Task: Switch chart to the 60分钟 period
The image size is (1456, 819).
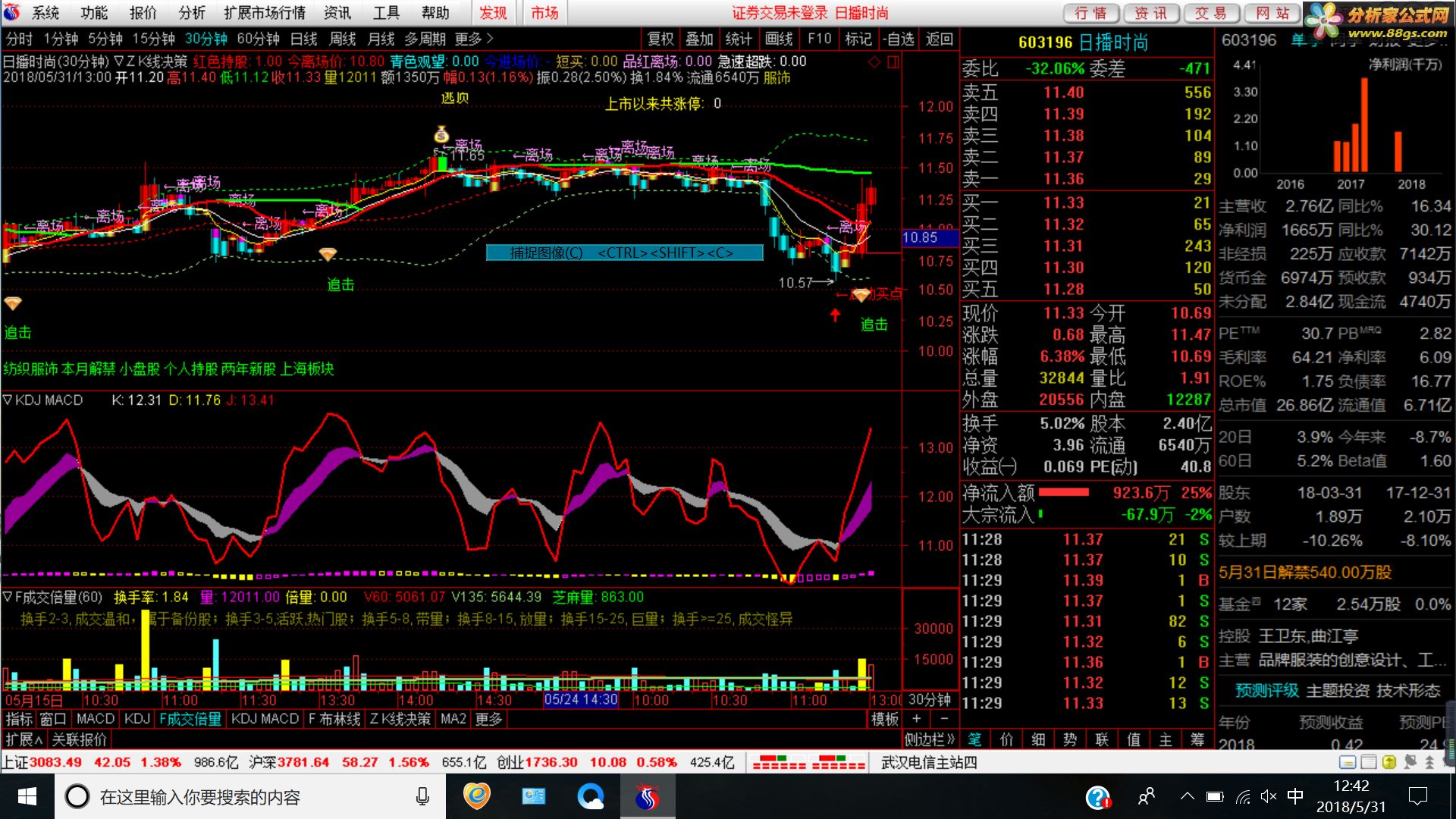Action: click(x=259, y=39)
